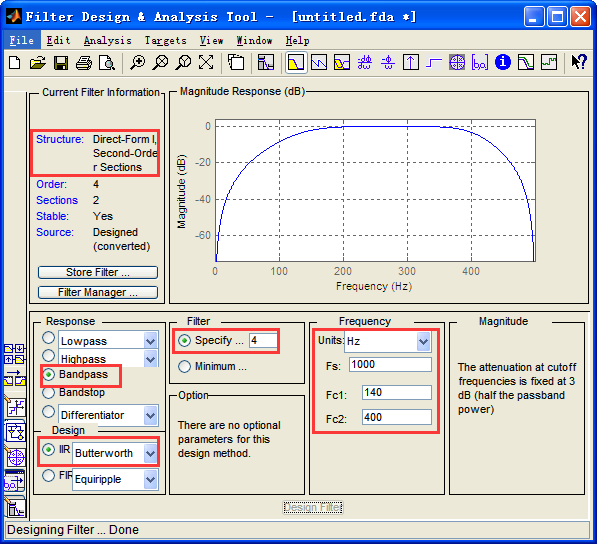
Task: Open the Create Multirate Filter sidebar panel
Action: [14, 354]
